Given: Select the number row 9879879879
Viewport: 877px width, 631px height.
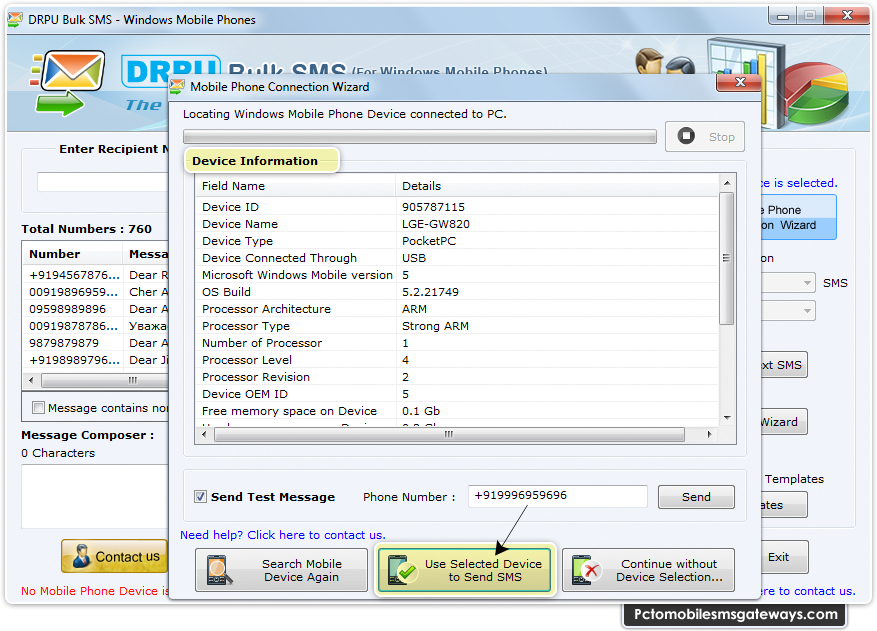Looking at the screenshot, I should (x=96, y=343).
